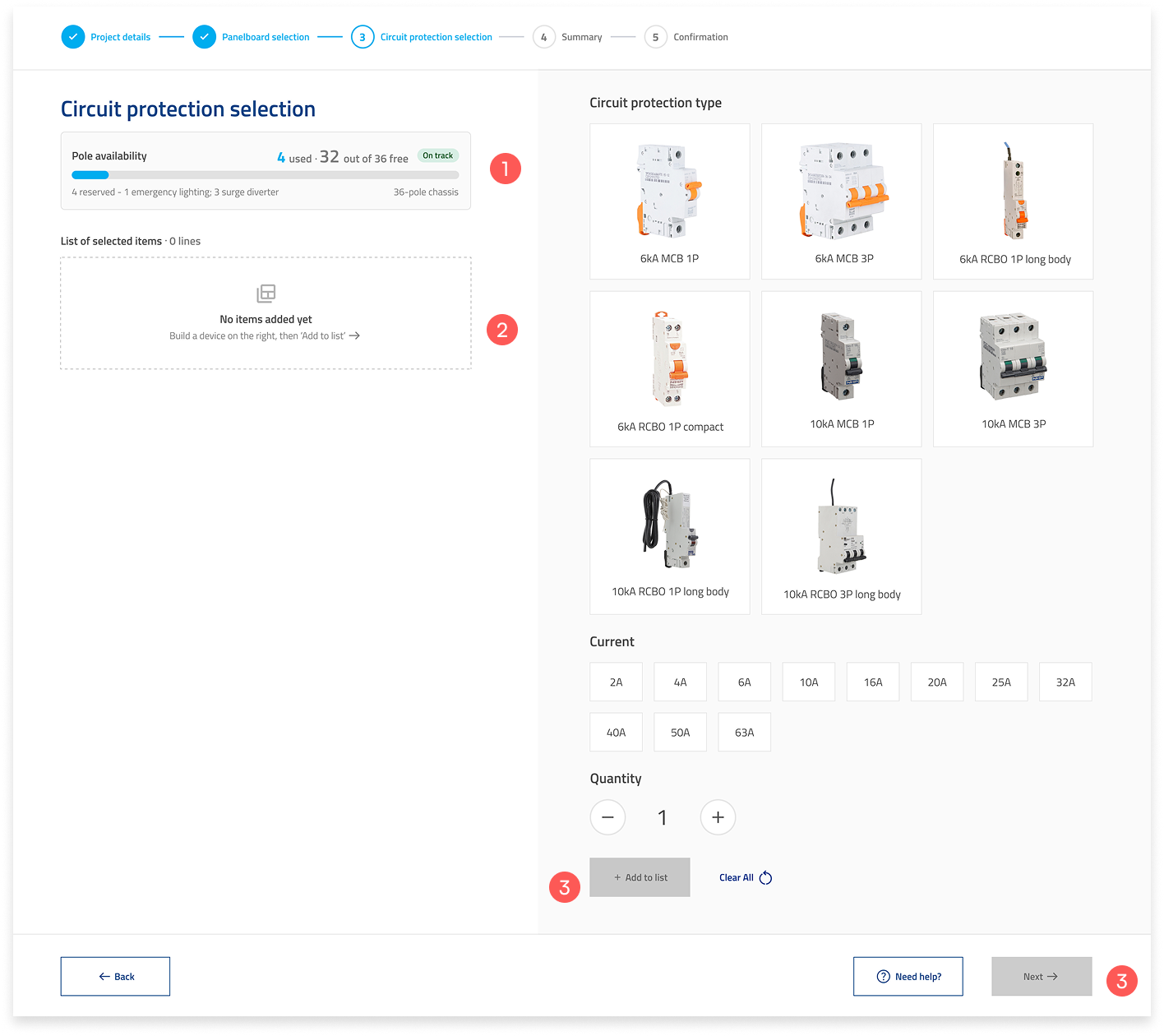Open the Need help? button
Screen dimensions: 1164x1036
coord(908,977)
